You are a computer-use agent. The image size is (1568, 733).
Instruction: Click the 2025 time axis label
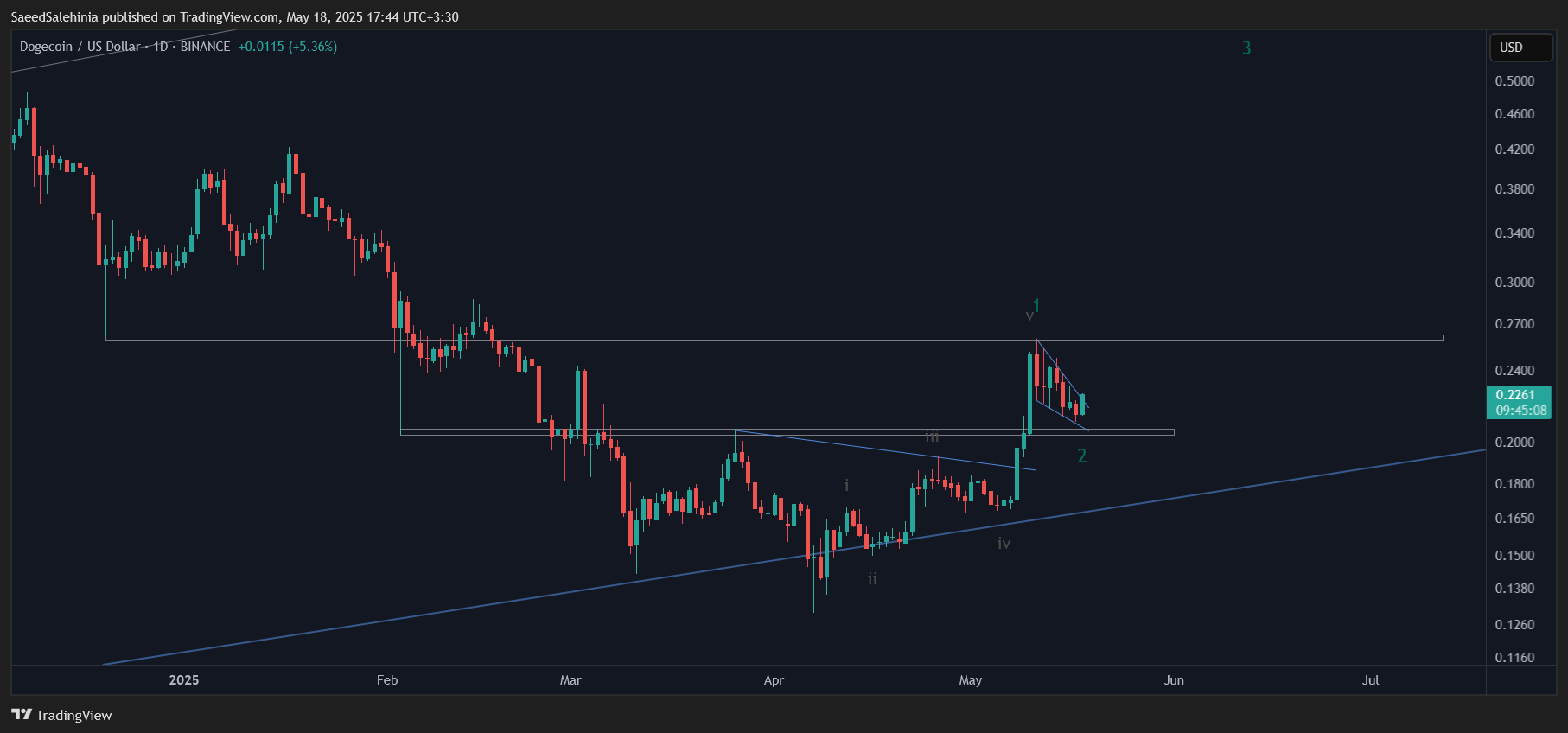tap(184, 680)
